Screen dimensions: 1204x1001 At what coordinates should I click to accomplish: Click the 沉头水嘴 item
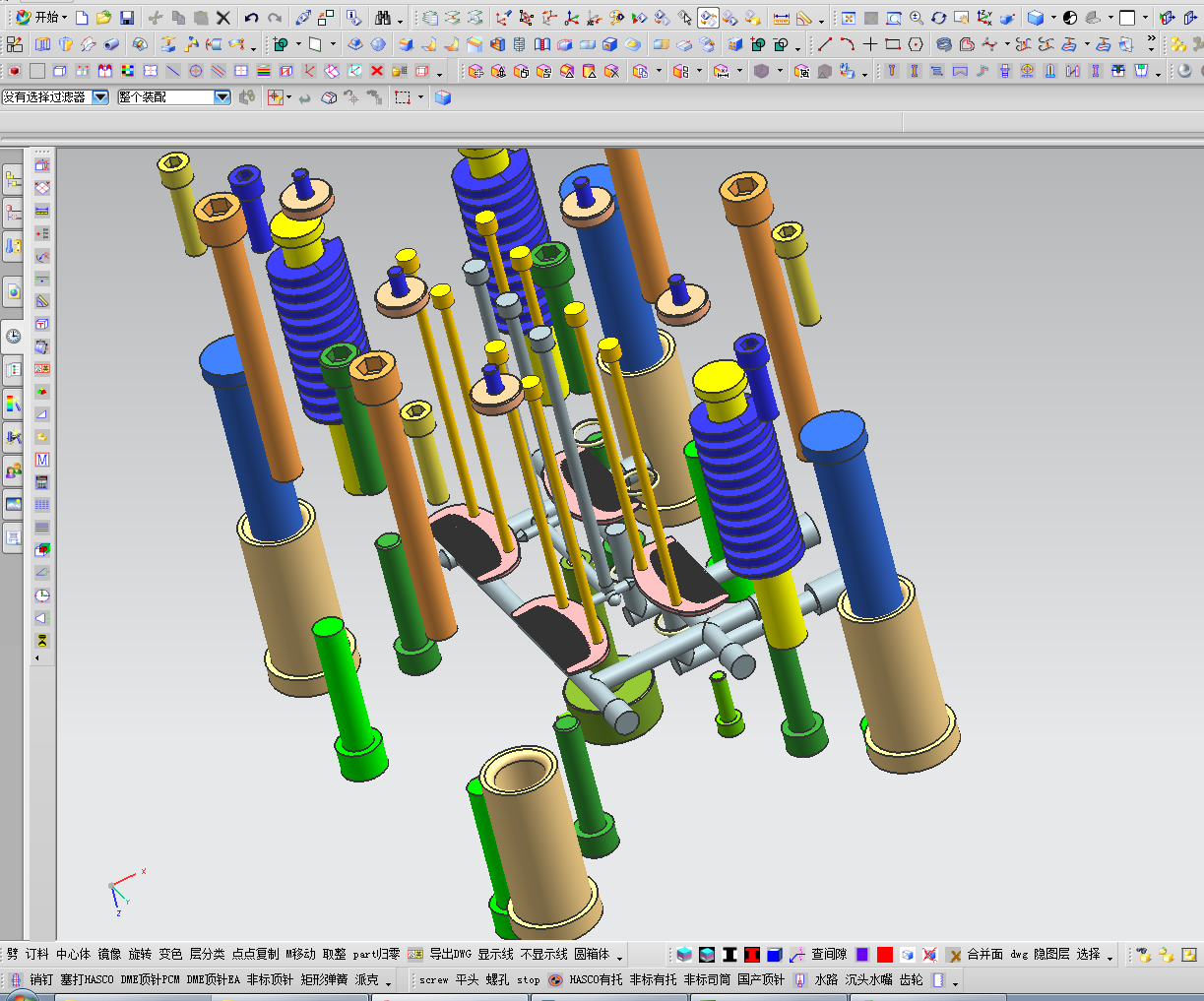(868, 979)
